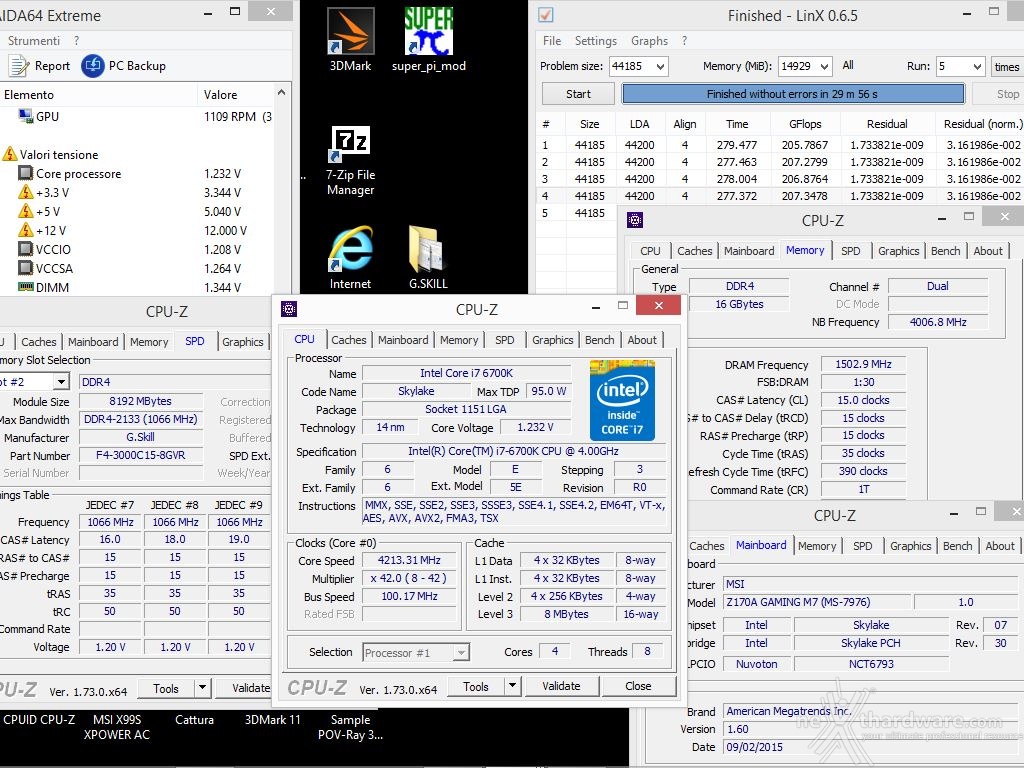This screenshot has width=1024, height=768.
Task: Select the 7-Zip File Manager shortcut
Action: coord(351,161)
